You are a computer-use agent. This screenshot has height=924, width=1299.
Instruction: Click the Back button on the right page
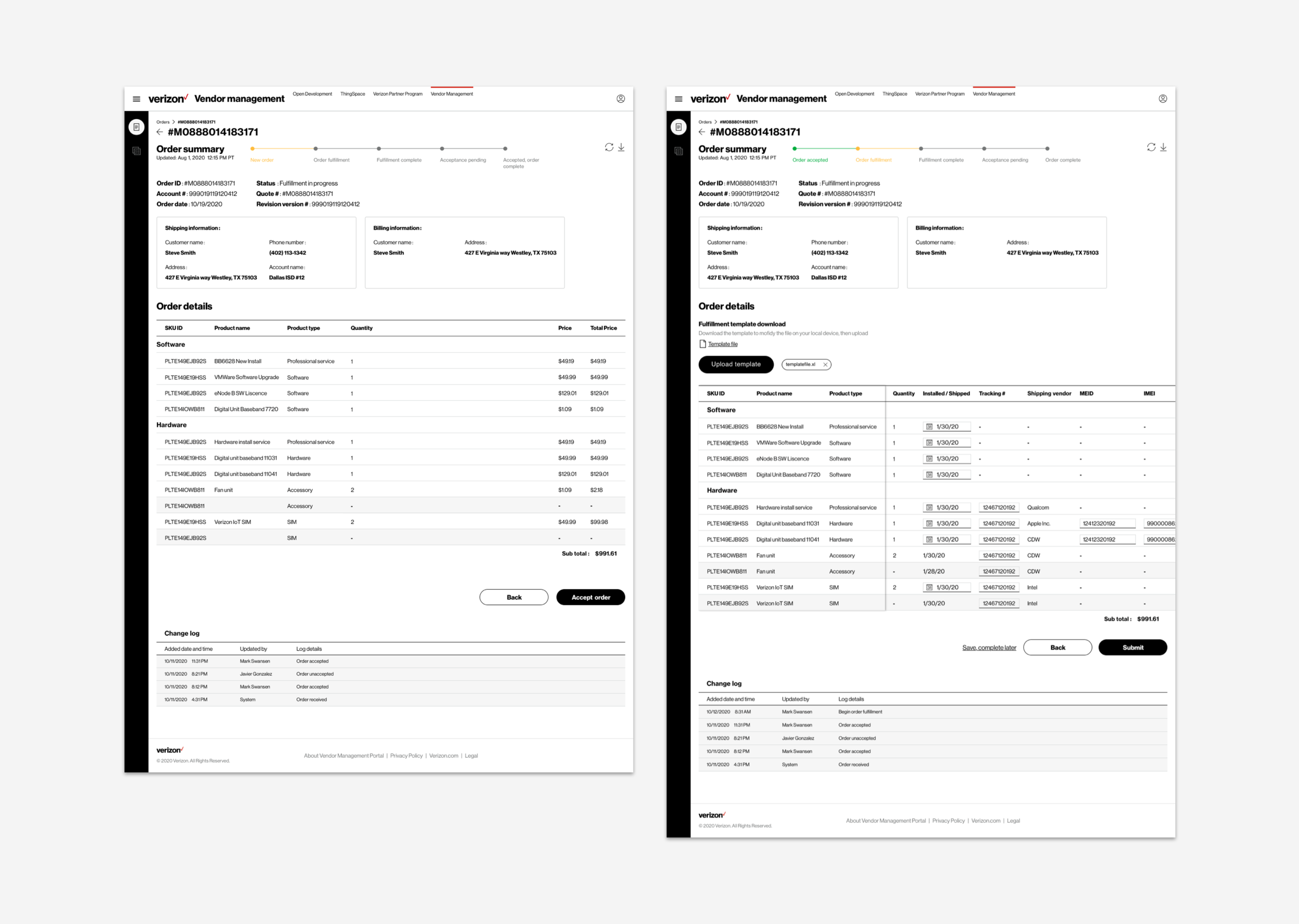coord(1057,648)
